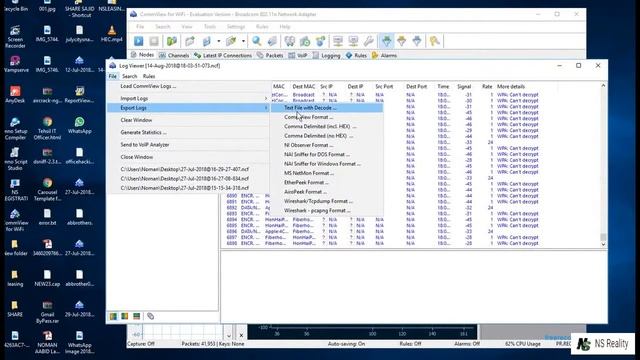Click the Log Viewer vertical scrollbar down arrow
The height and width of the screenshot is (360, 640).
coord(603,244)
